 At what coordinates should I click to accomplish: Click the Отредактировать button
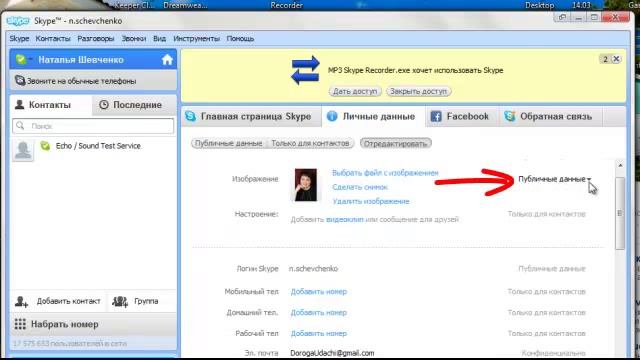pos(396,143)
